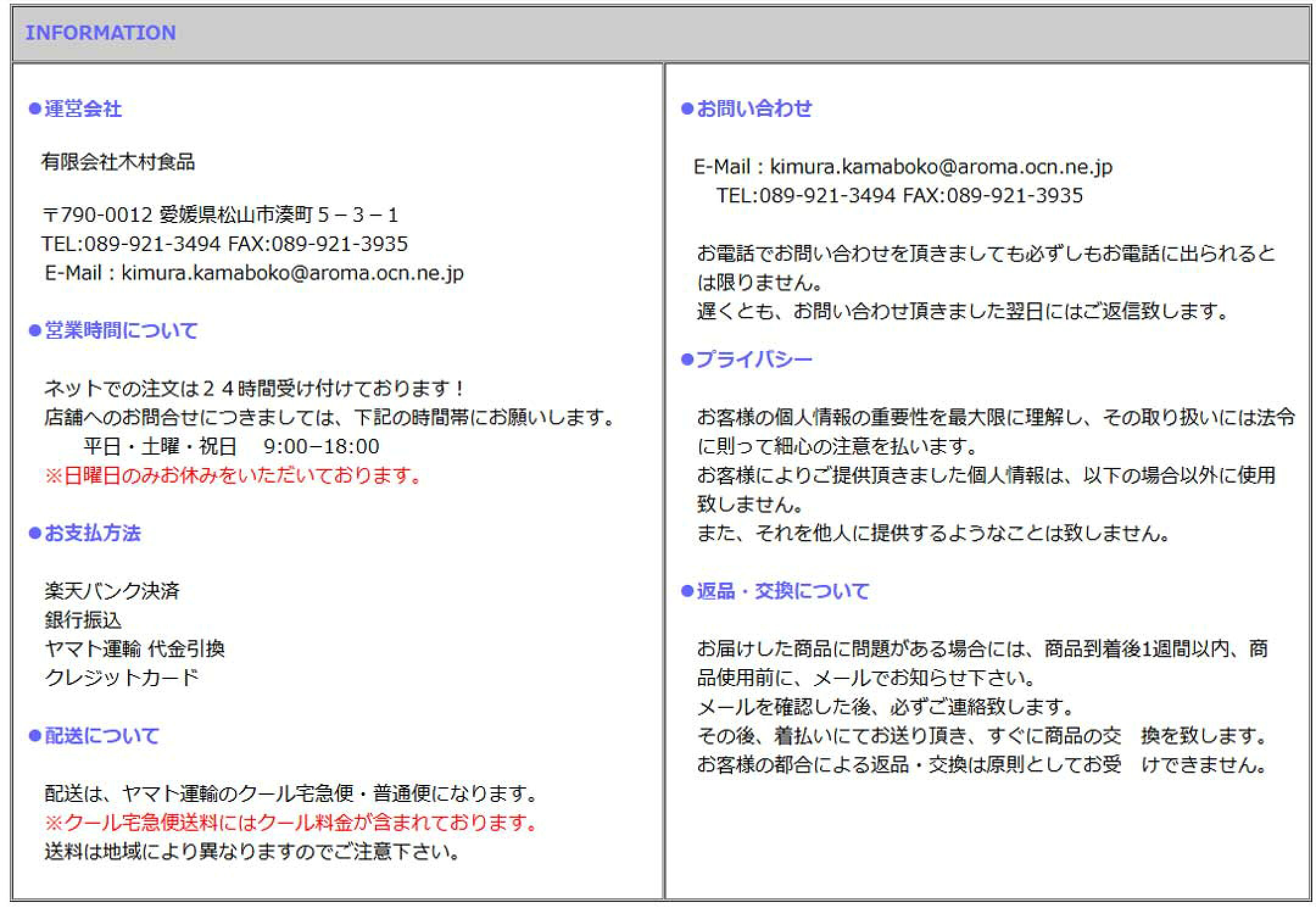Click line は限りません。

[x=761, y=282]
